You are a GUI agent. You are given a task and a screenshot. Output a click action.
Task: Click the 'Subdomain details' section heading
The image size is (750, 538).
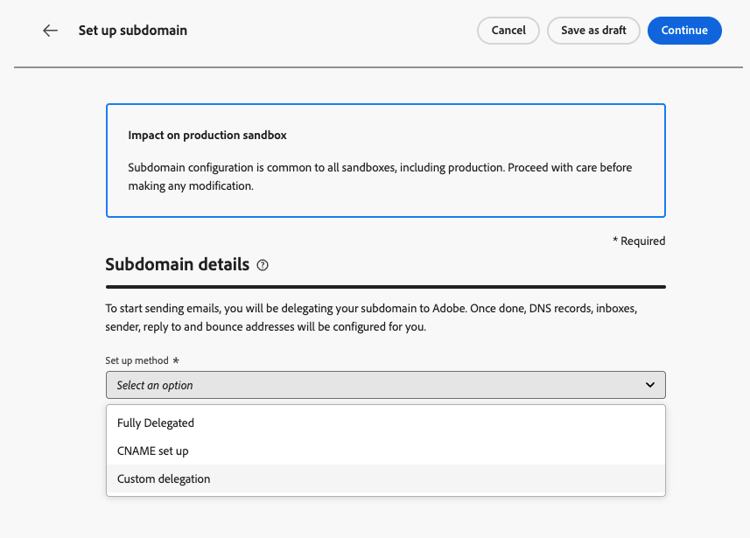[x=177, y=265]
